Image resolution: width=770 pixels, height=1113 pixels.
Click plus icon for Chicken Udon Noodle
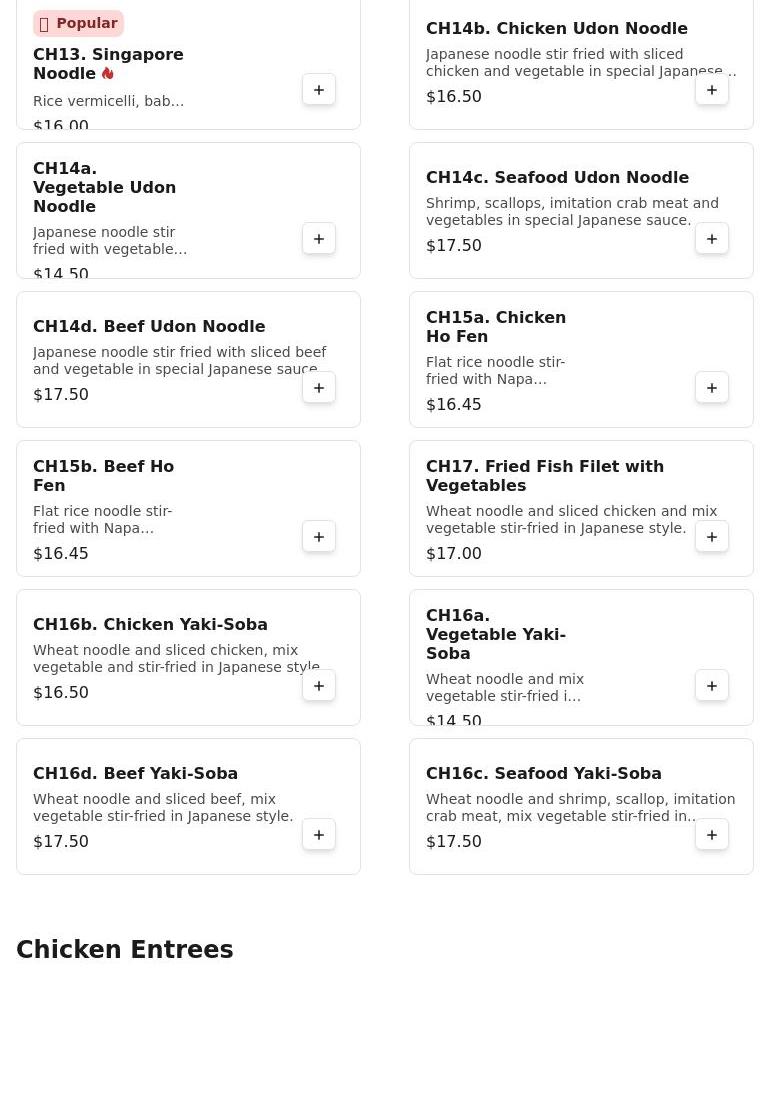[712, 90]
